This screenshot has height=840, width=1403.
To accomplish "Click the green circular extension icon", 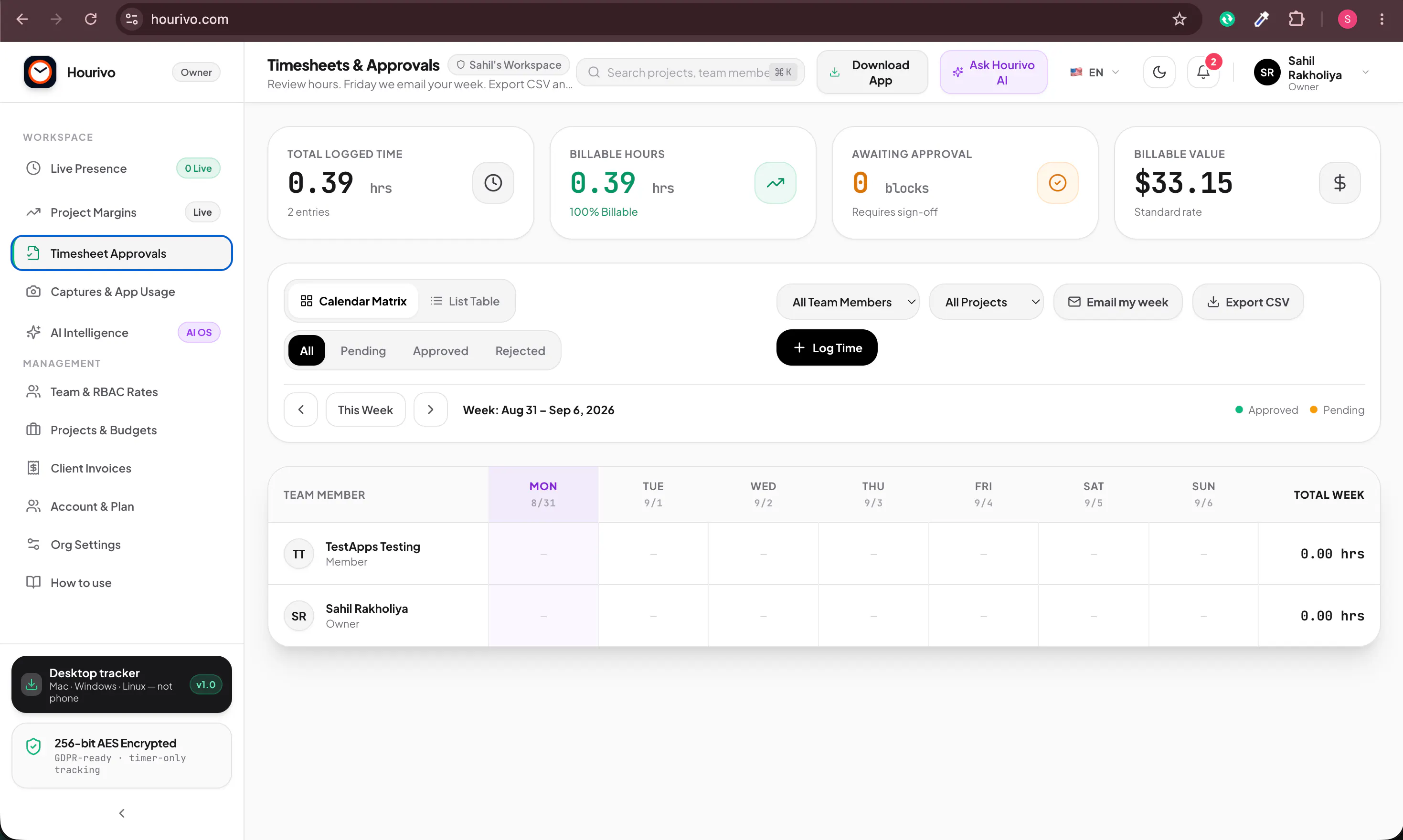I will [1227, 19].
